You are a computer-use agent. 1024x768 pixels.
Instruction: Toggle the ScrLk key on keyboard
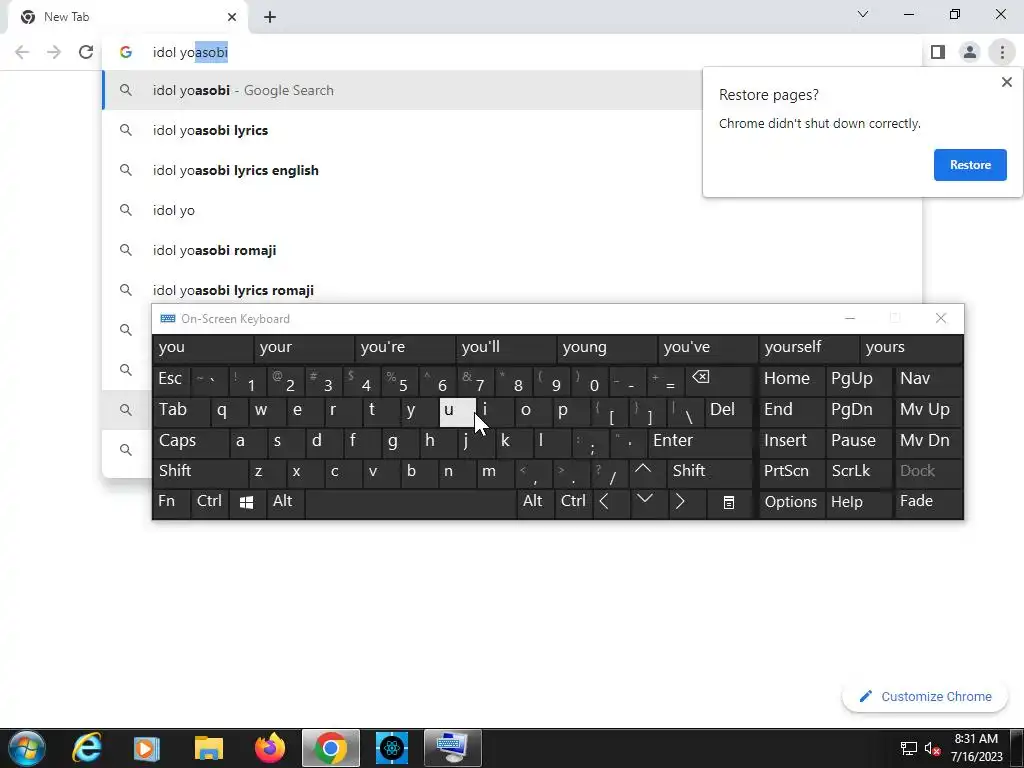tap(857, 472)
